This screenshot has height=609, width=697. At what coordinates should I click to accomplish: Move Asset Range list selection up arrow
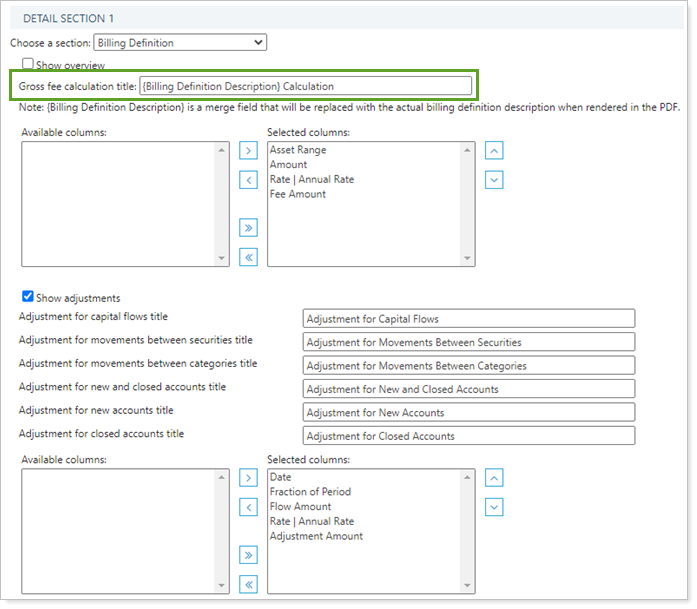click(494, 151)
